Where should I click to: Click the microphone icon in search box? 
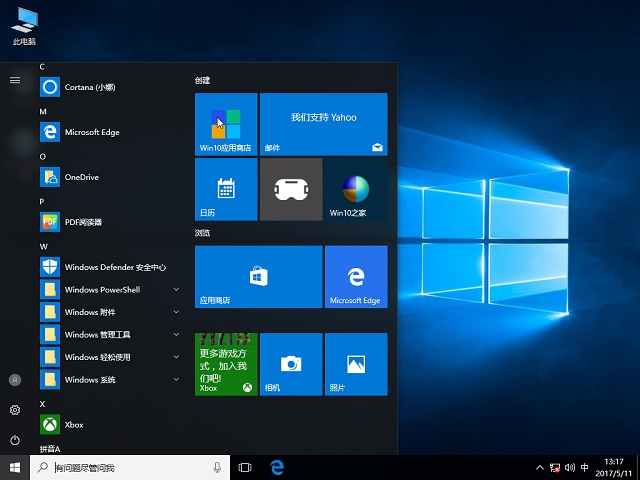[217, 467]
